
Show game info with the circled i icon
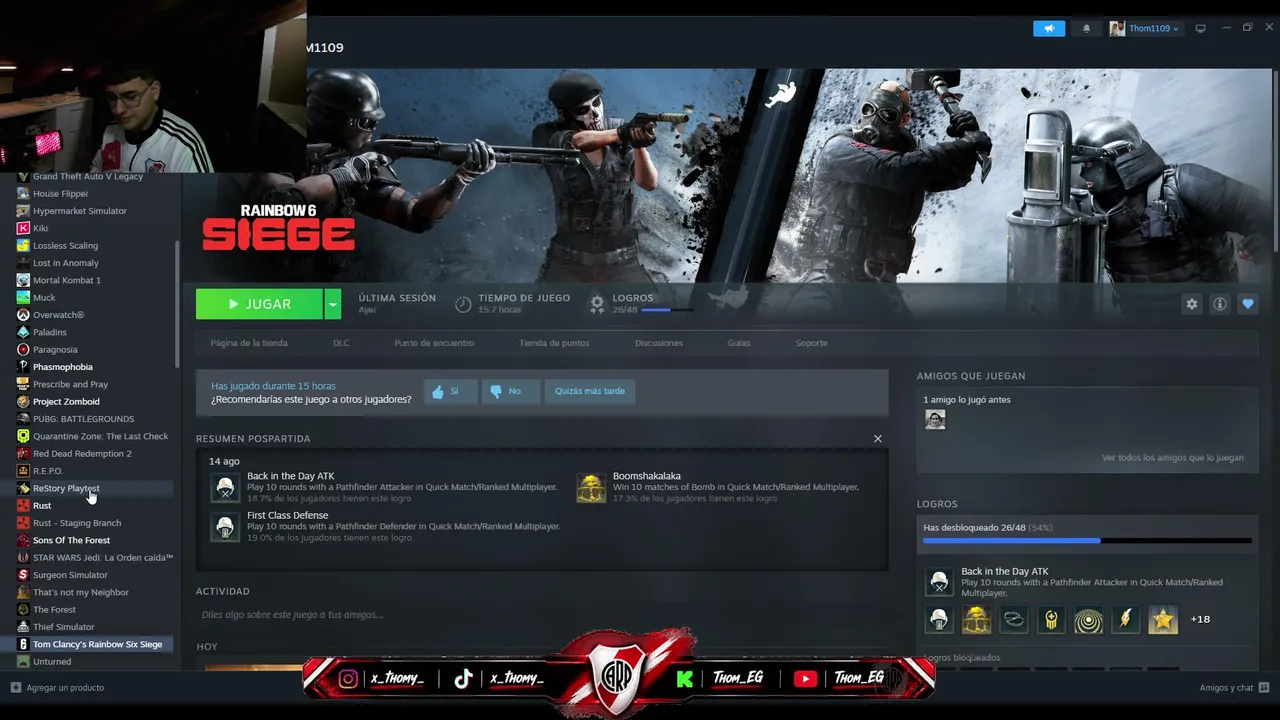(x=1220, y=304)
